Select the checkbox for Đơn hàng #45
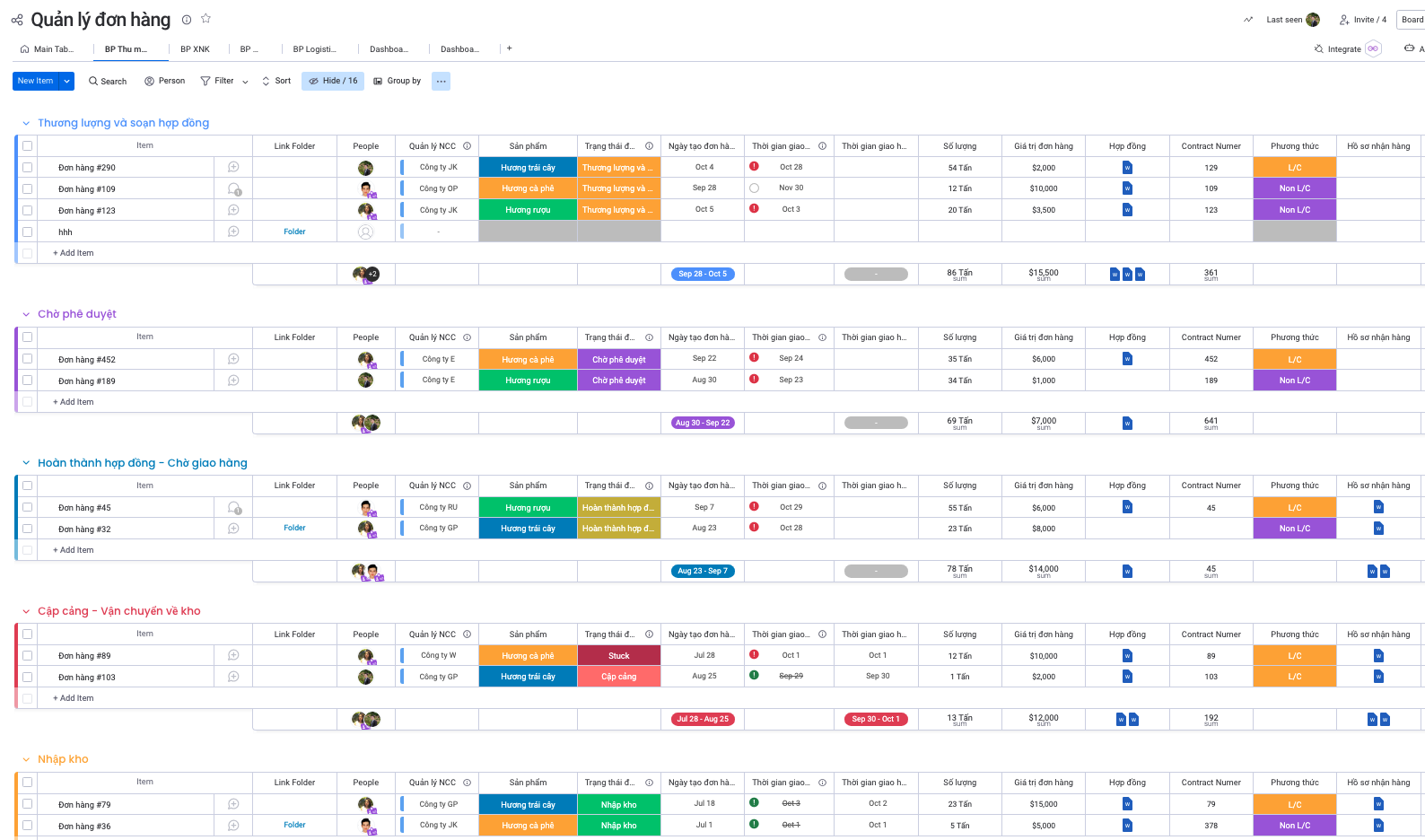Viewport: 1425px width, 840px height. tap(28, 508)
